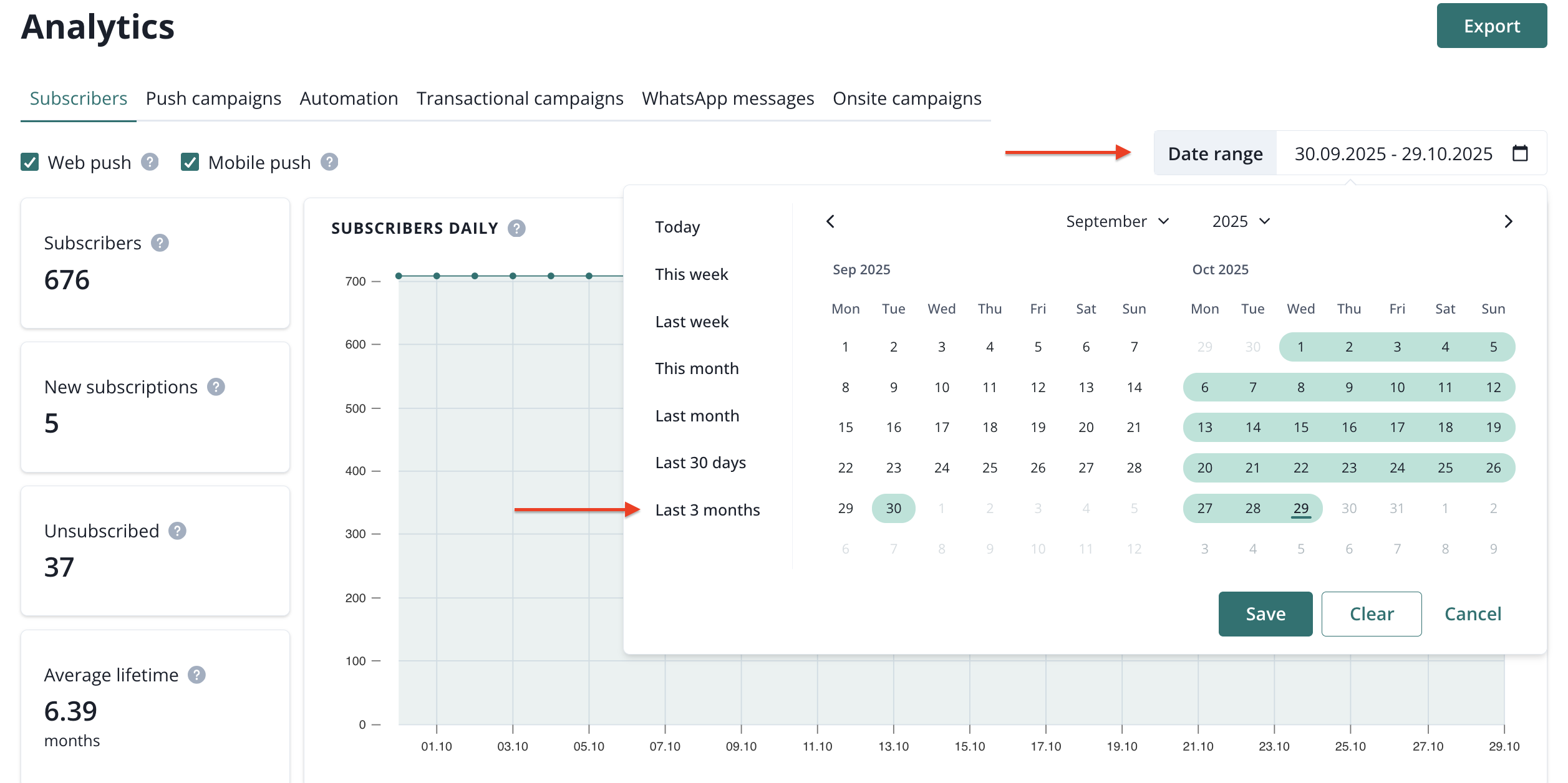Click help icon next to Subscribers Daily title
This screenshot has width=1568, height=783.
tap(516, 229)
